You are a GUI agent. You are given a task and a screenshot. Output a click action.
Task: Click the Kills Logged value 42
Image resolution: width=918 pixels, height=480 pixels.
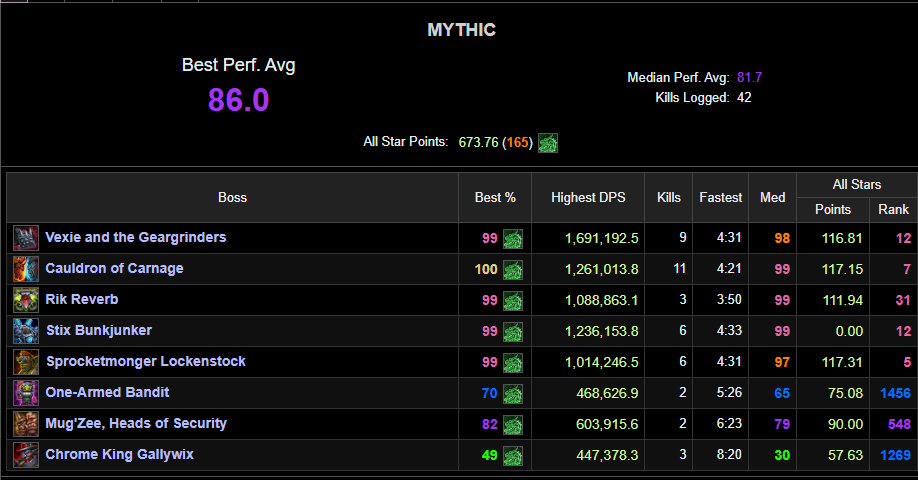[x=744, y=97]
